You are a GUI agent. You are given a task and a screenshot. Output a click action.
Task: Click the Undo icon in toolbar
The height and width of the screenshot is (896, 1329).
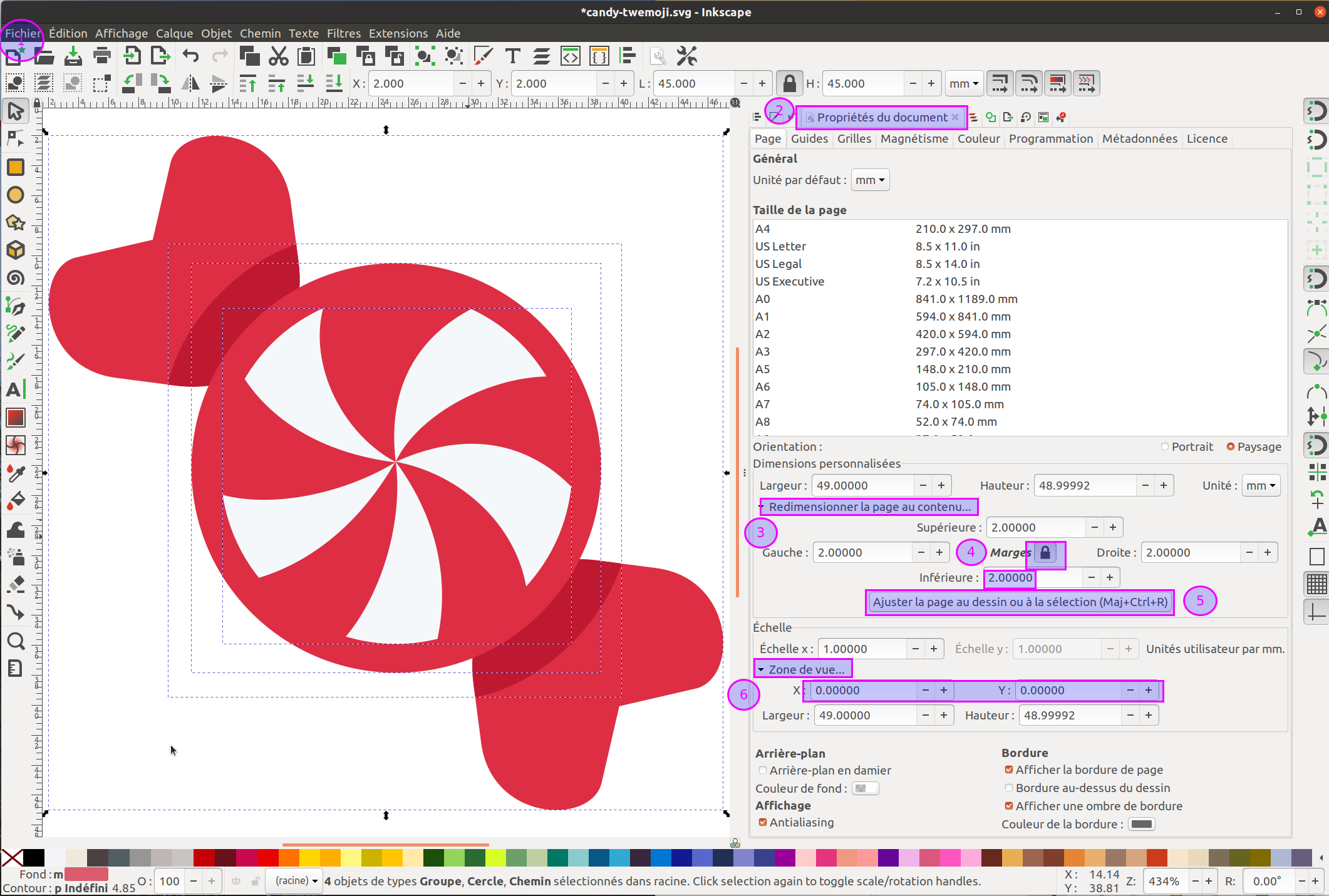click(190, 56)
